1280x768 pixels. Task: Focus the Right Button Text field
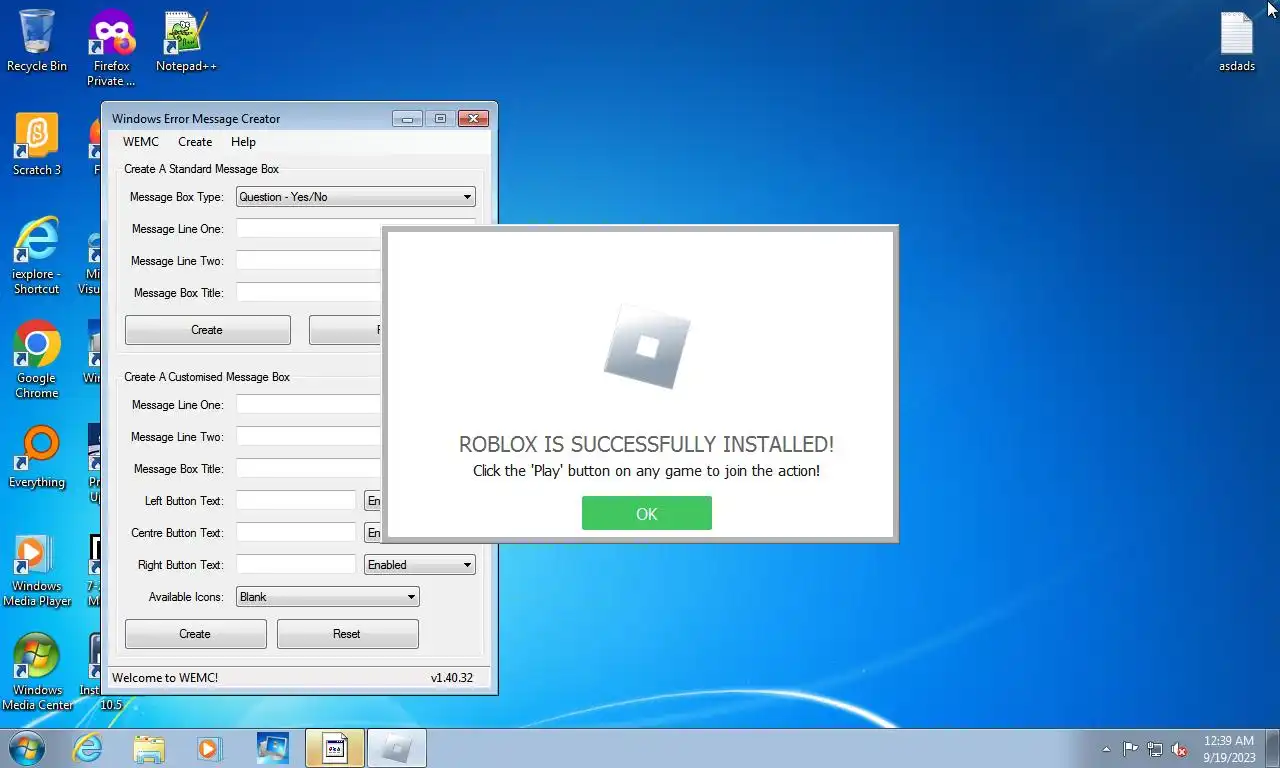click(296, 565)
